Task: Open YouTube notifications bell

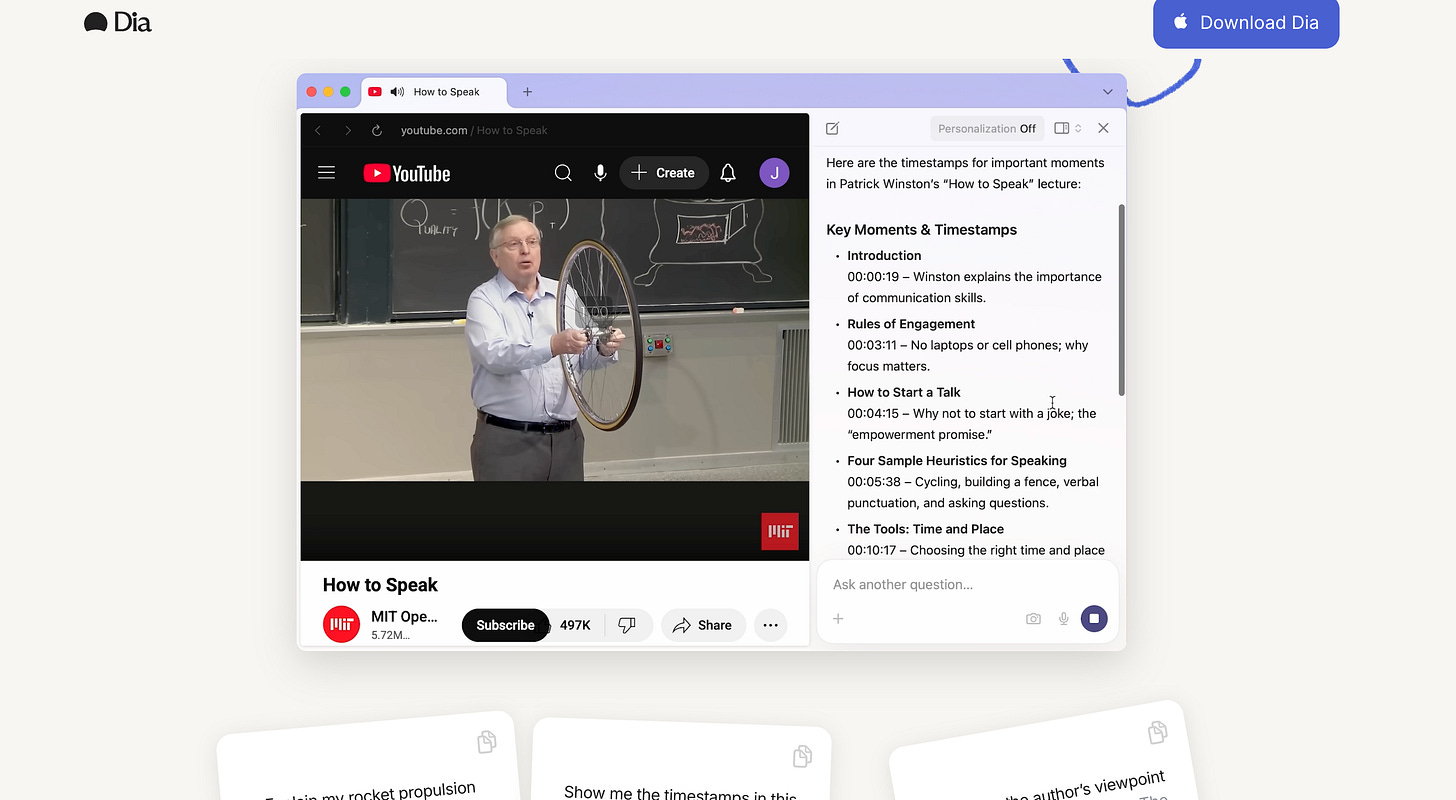Action: [x=728, y=173]
